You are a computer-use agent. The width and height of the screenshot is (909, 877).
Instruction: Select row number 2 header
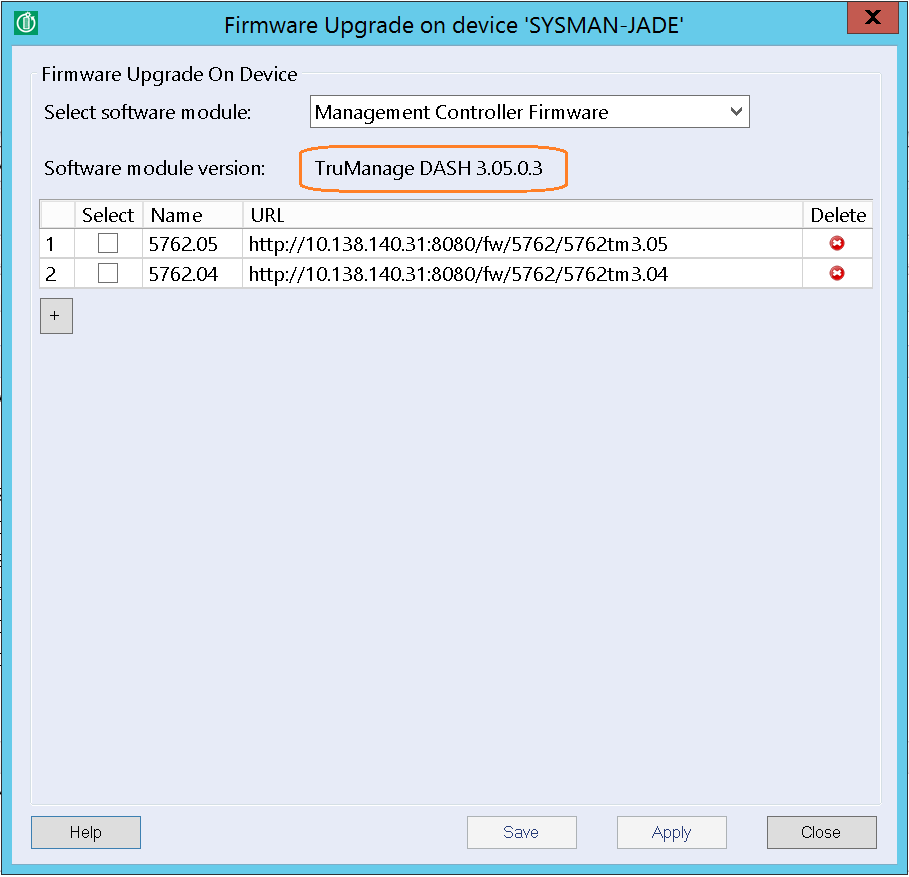pyautogui.click(x=57, y=274)
